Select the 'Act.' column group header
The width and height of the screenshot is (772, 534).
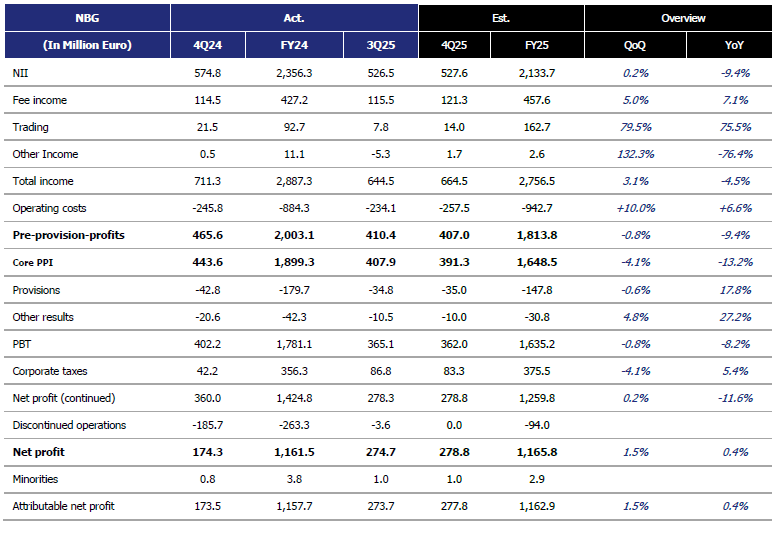[294, 18]
